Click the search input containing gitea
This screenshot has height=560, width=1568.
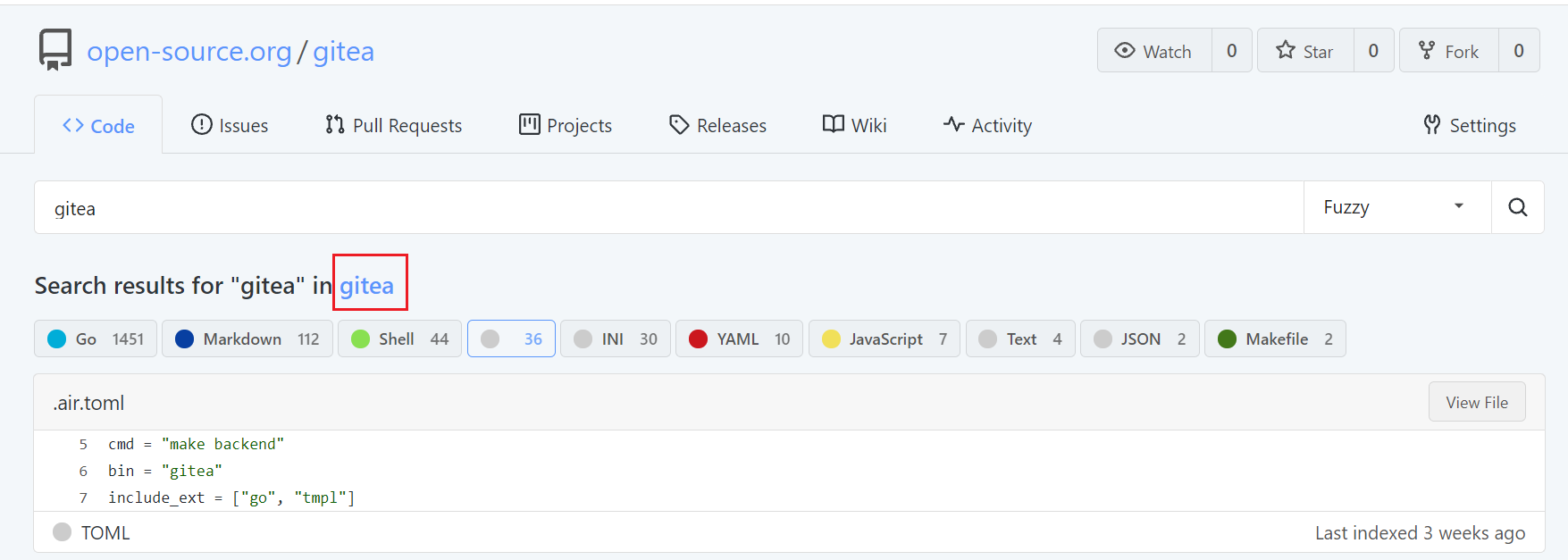coord(669,207)
